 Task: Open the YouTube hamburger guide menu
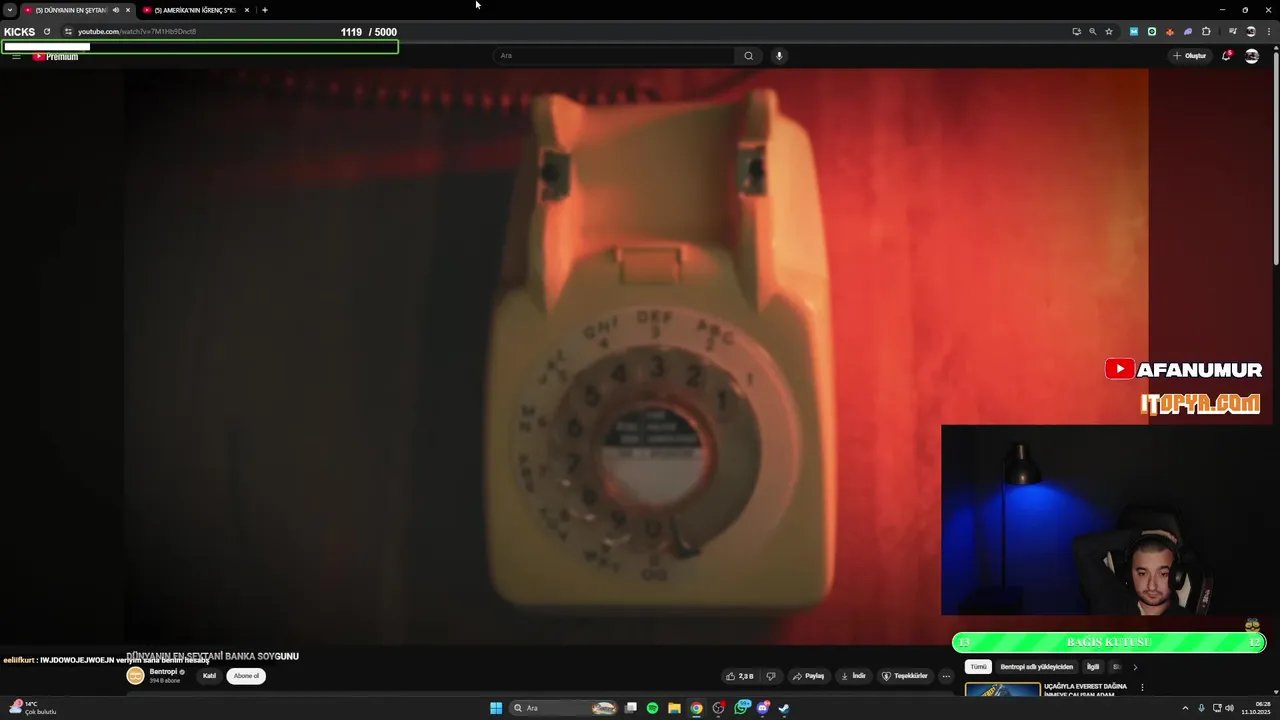[x=16, y=57]
